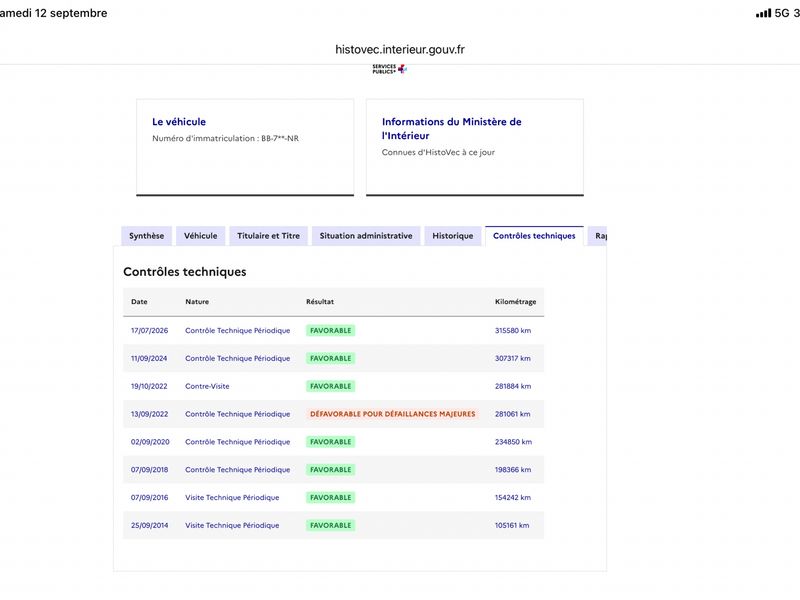The width and height of the screenshot is (800, 600).
Task: Open the partially visible Rapport tab
Action: coord(597,236)
